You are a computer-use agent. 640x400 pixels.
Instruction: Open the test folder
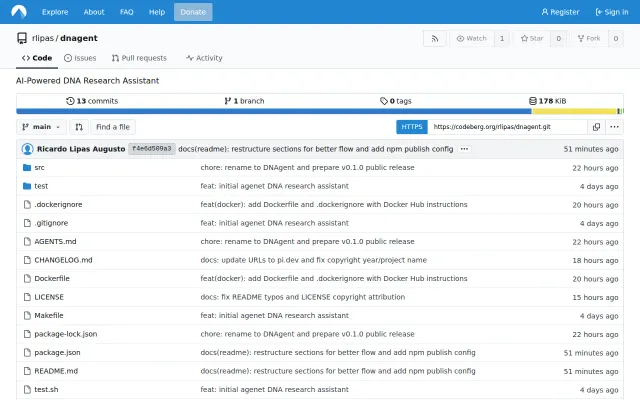[x=41, y=186]
